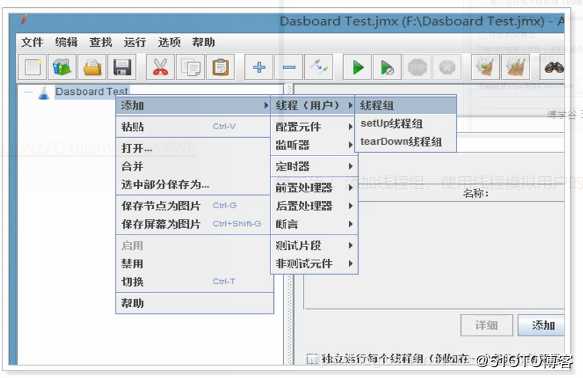Open the 文件 menu
This screenshot has height=378, width=583.
click(32, 42)
